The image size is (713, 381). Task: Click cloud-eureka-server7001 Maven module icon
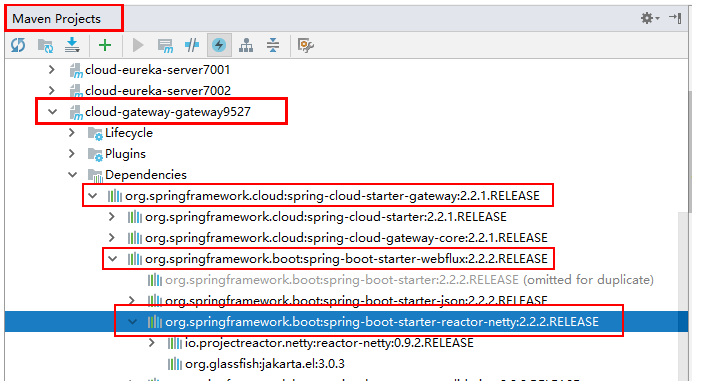pos(76,70)
